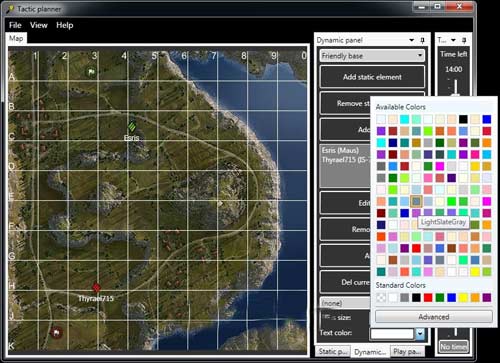500x363 pixels.
Task: Click the Thyrael715 name label on the map
Action: (96, 298)
